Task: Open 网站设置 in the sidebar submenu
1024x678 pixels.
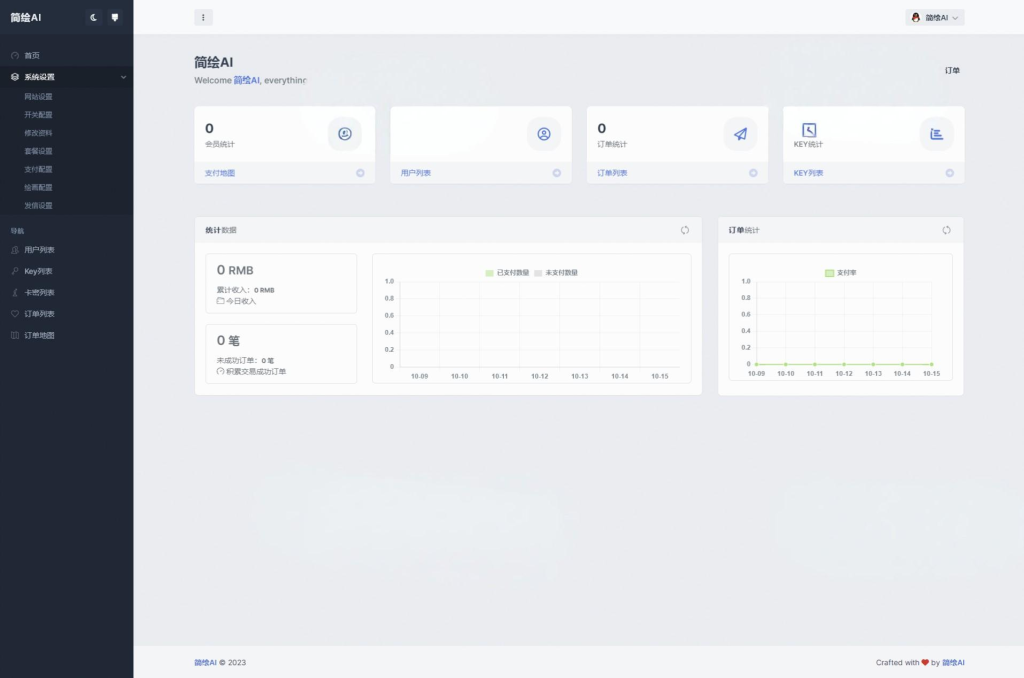Action: click(x=38, y=97)
